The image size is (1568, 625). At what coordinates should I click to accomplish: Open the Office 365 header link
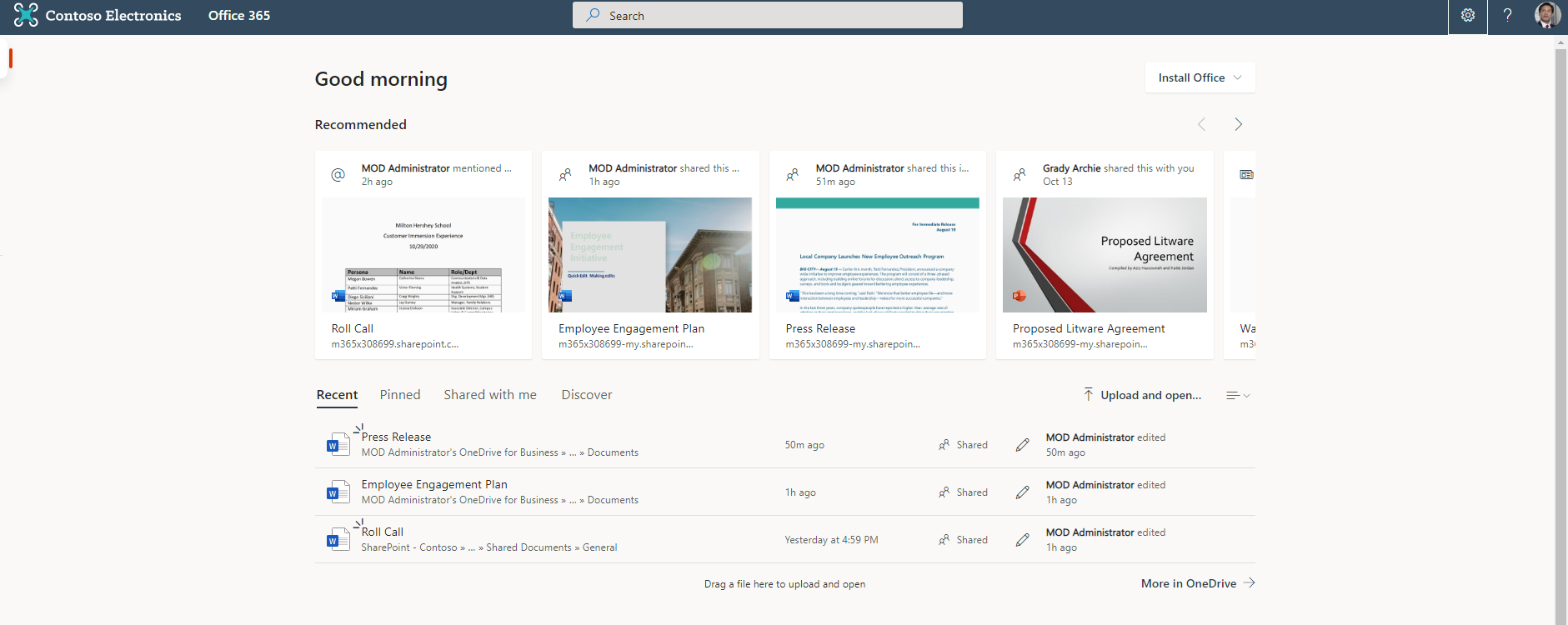[x=239, y=15]
